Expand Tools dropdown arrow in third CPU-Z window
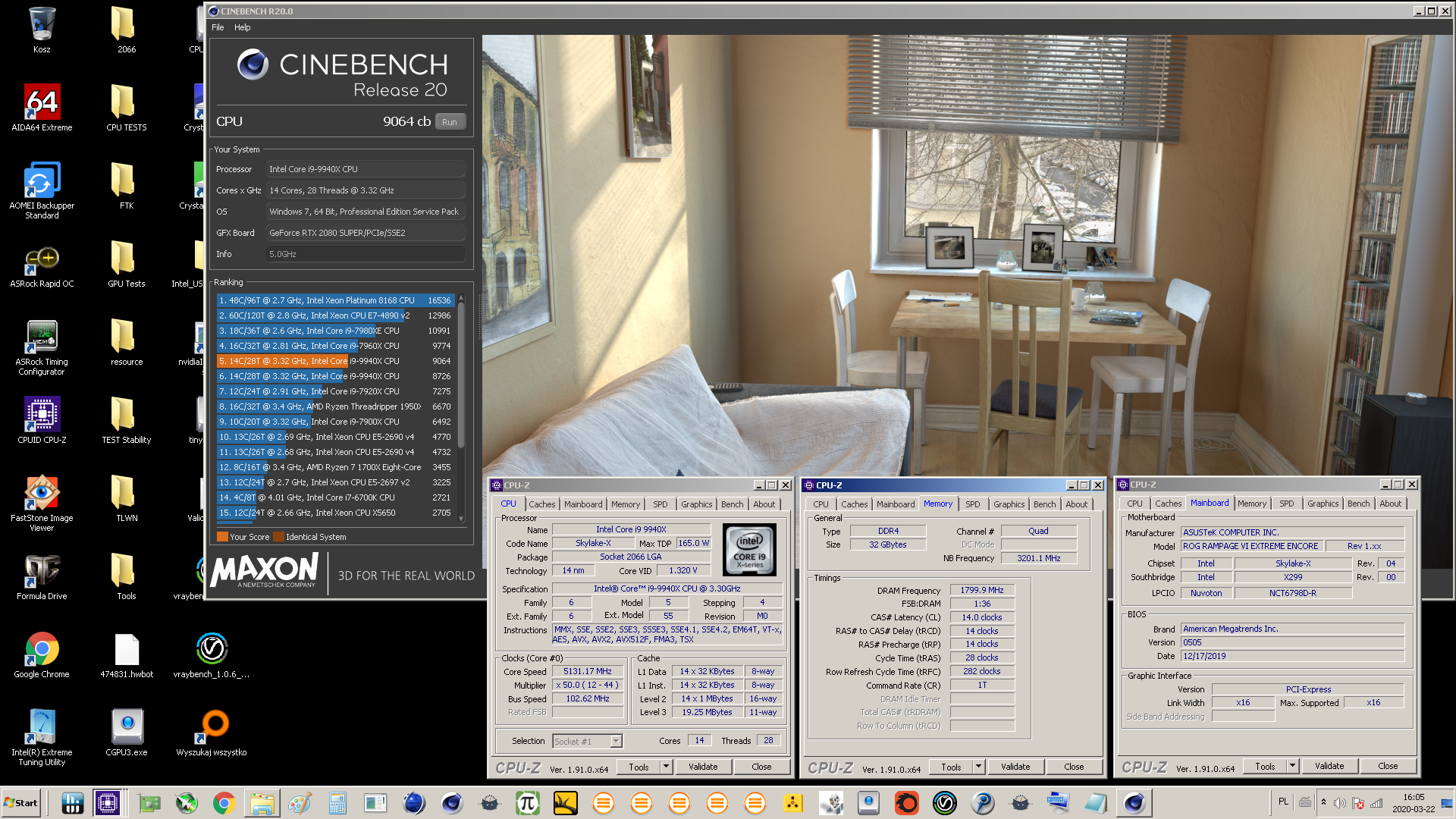Viewport: 1456px width, 819px height. click(1292, 766)
